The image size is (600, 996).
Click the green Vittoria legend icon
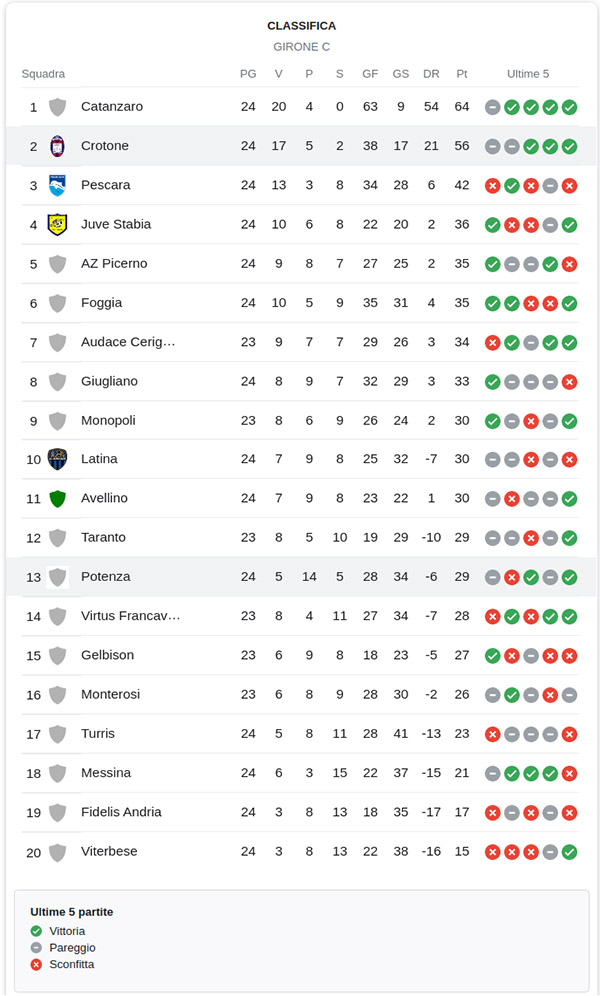point(37,931)
